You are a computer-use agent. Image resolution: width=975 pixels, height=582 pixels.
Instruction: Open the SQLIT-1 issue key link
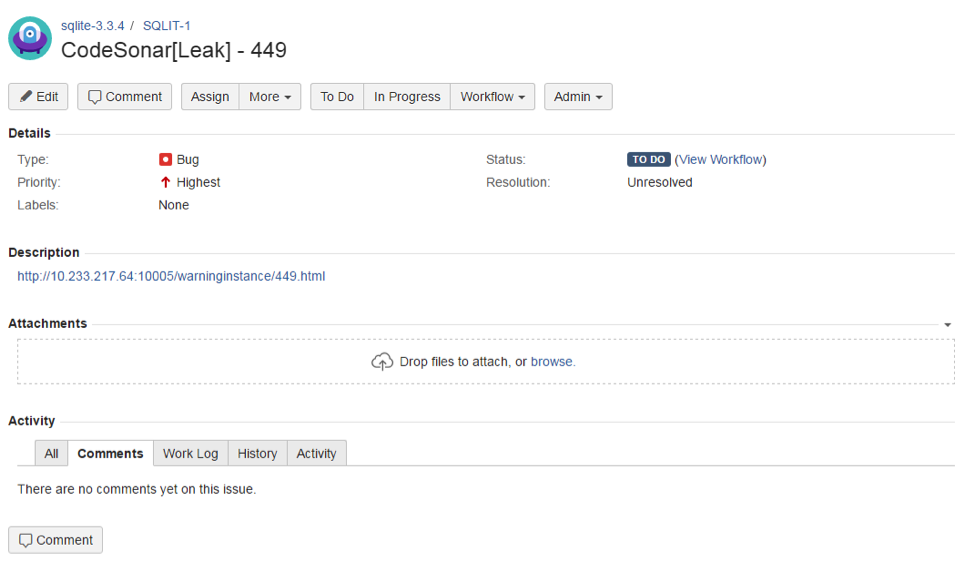[x=167, y=25]
